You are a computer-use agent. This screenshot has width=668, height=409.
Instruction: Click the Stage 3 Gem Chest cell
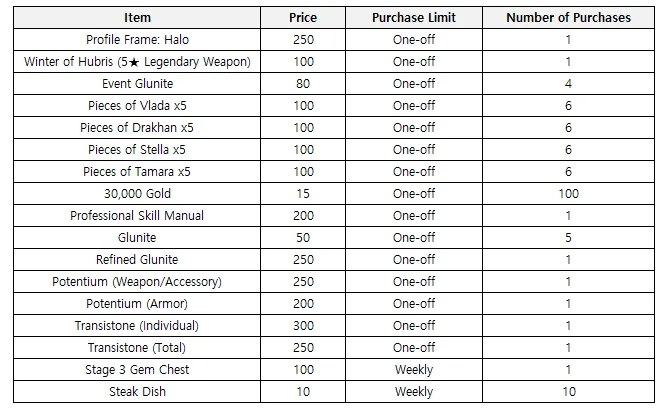point(137,370)
